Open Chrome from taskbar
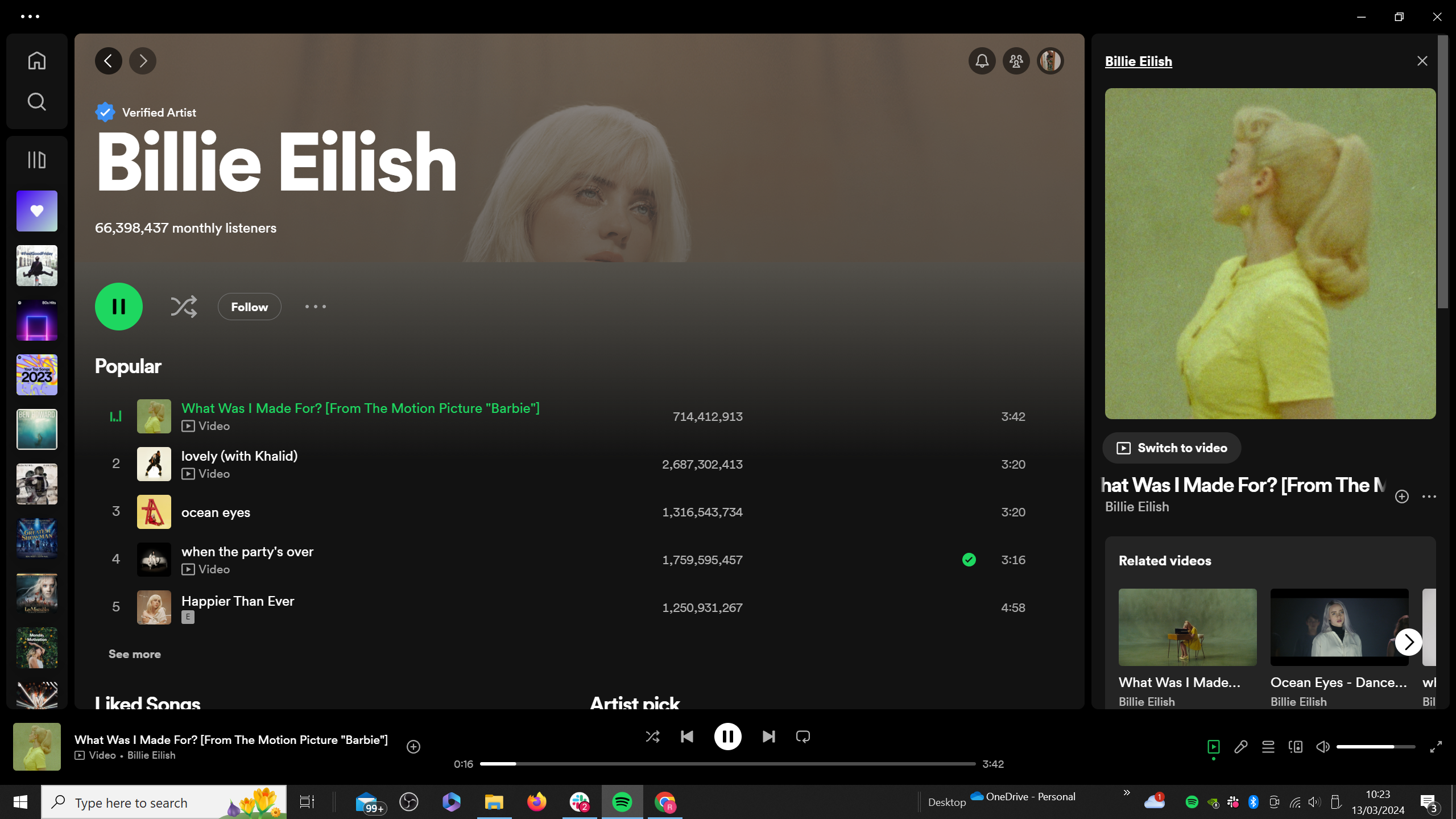Viewport: 1456px width, 819px height. (665, 803)
